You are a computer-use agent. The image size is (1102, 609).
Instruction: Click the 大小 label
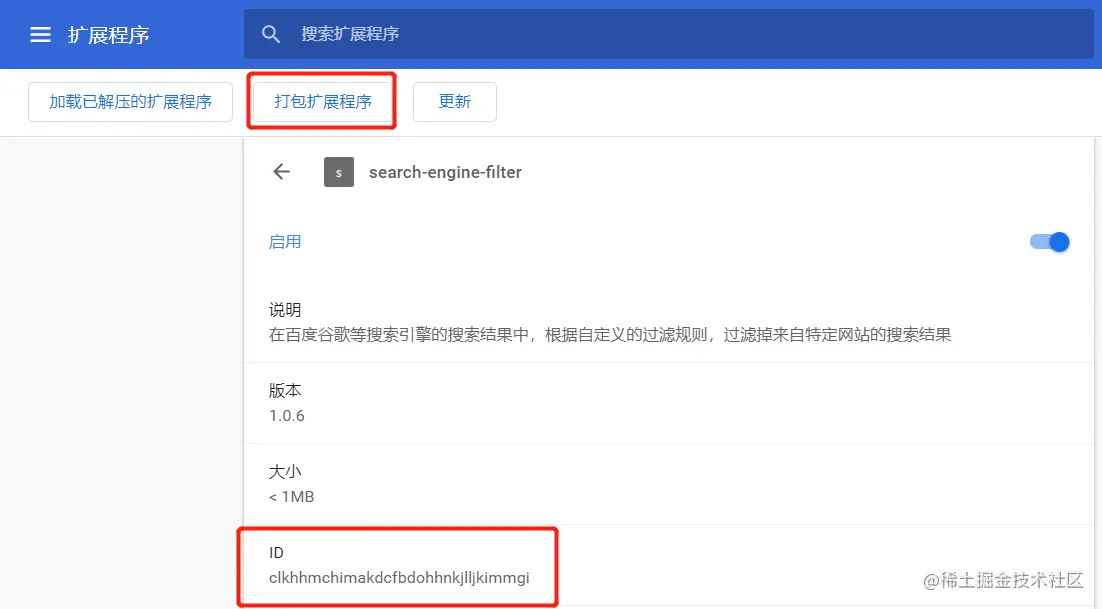(285, 471)
